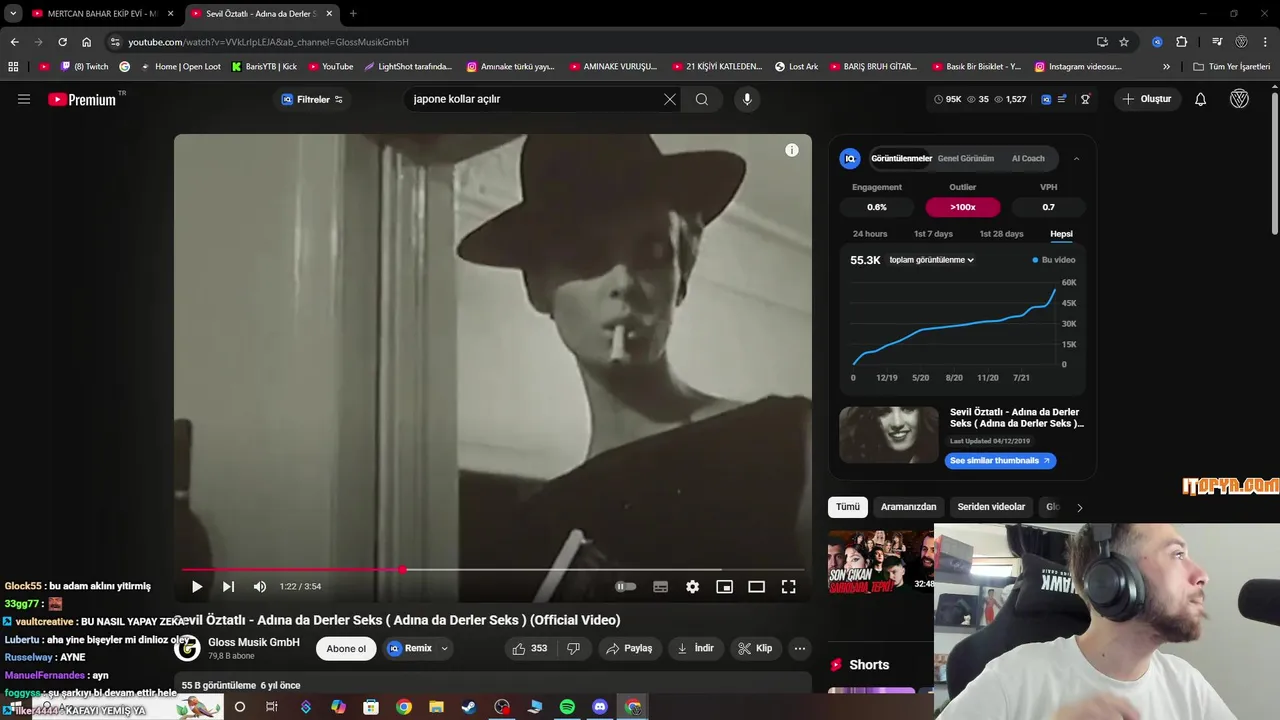Open LightShot bookmark

[408, 67]
